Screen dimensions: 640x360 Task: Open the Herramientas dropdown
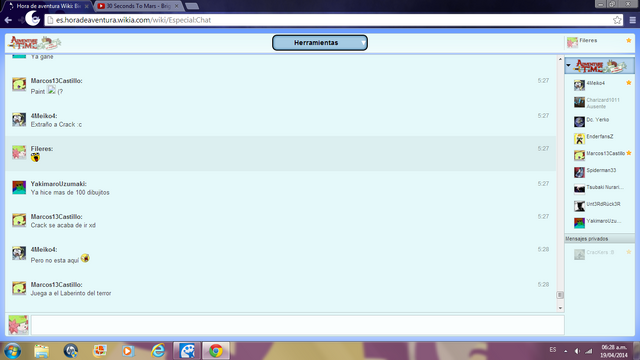pos(320,42)
